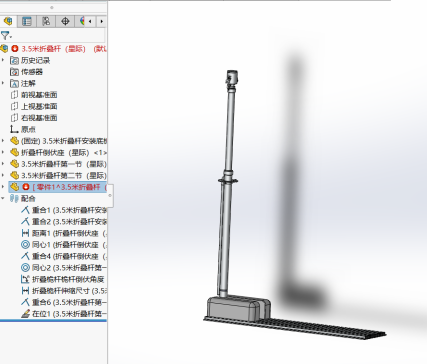
Task: Select the 重合6 coincident mate
Action: pyautogui.click(x=69, y=302)
